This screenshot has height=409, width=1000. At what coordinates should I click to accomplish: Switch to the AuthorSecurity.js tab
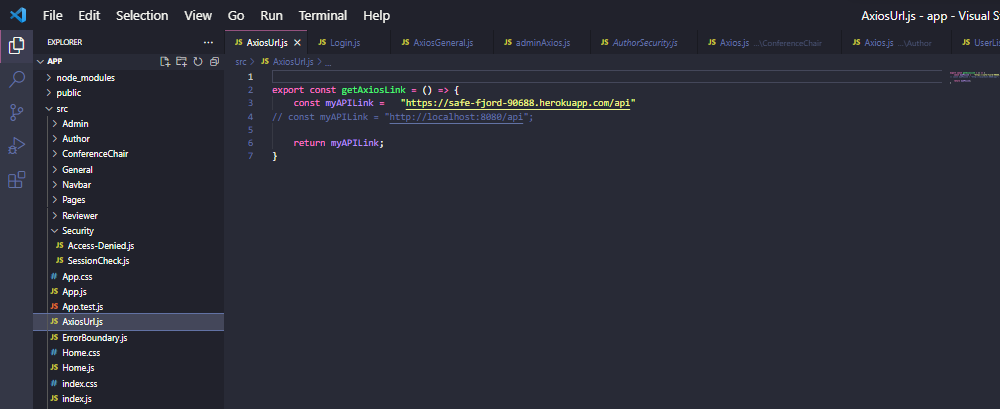(x=643, y=43)
